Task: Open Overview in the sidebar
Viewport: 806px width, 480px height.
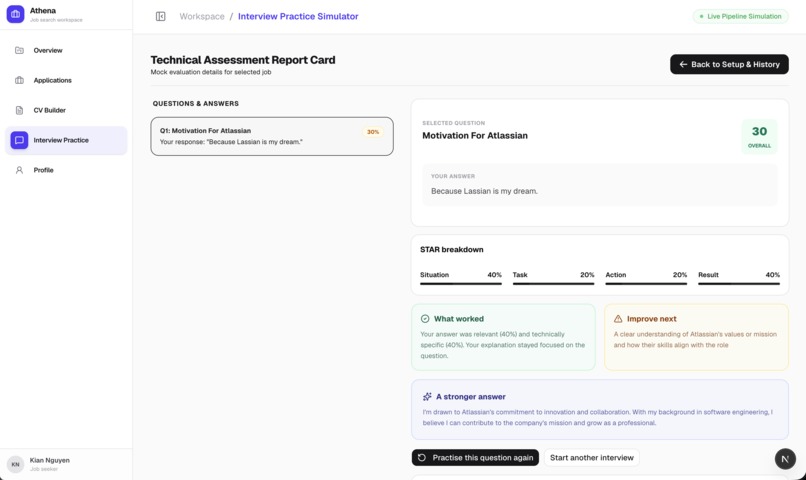Action: pos(66,50)
